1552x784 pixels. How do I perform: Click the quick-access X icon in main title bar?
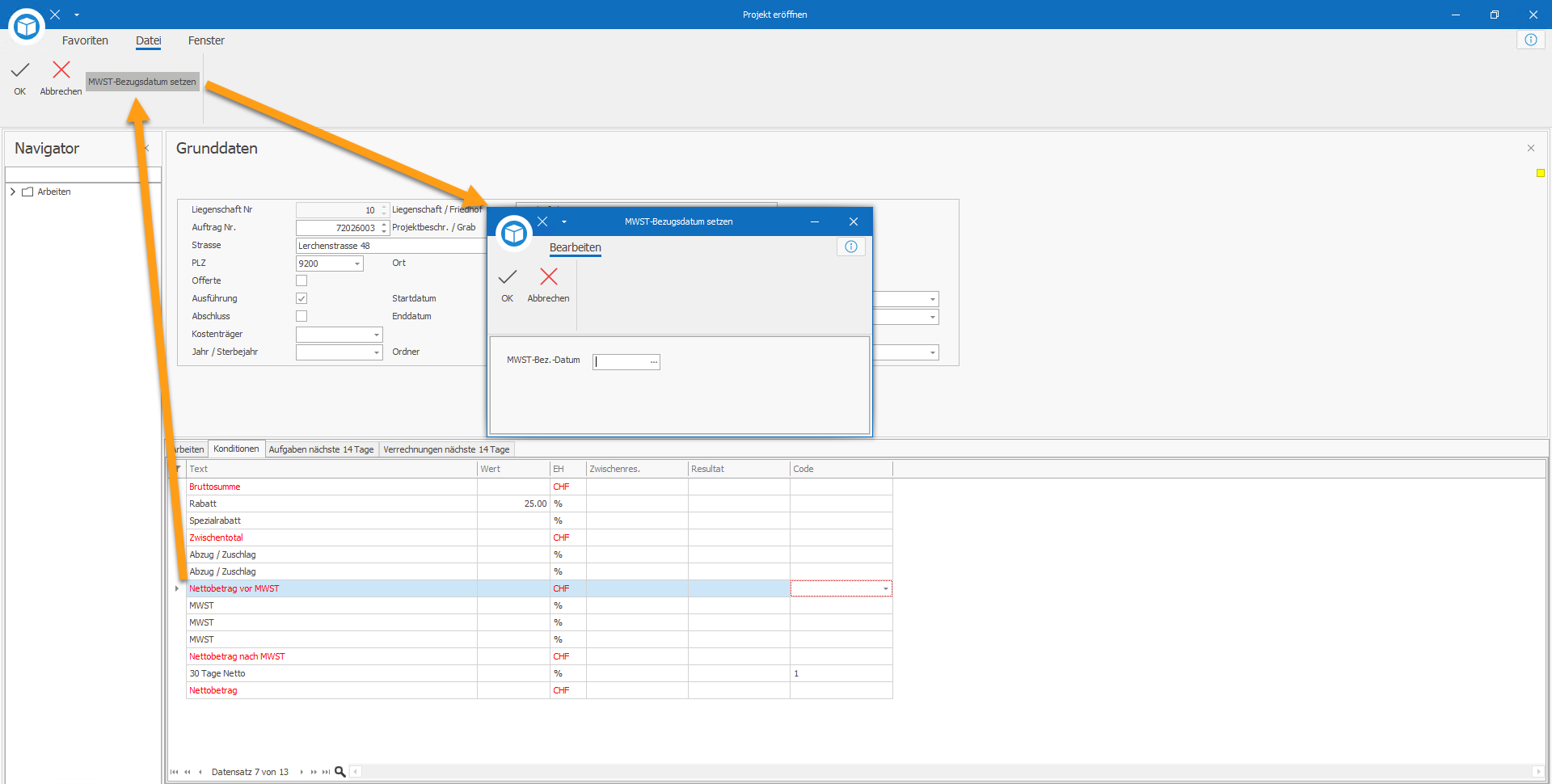[x=55, y=15]
